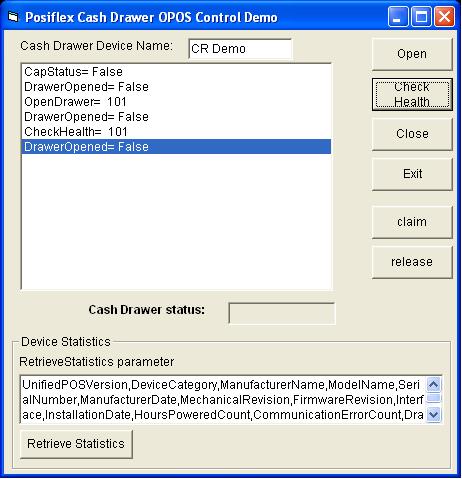Exit the demo with Exit button
The width and height of the screenshot is (462, 479).
(x=412, y=174)
